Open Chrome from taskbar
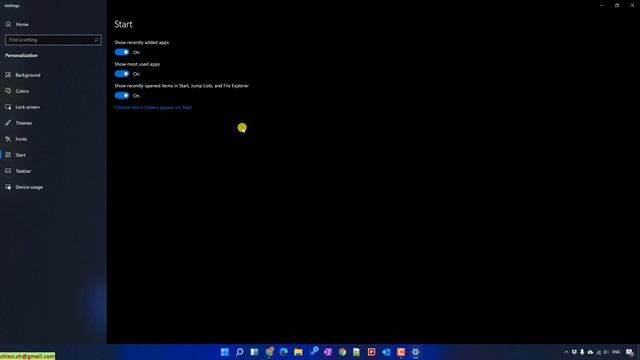This screenshot has height=360, width=640. tap(342, 352)
